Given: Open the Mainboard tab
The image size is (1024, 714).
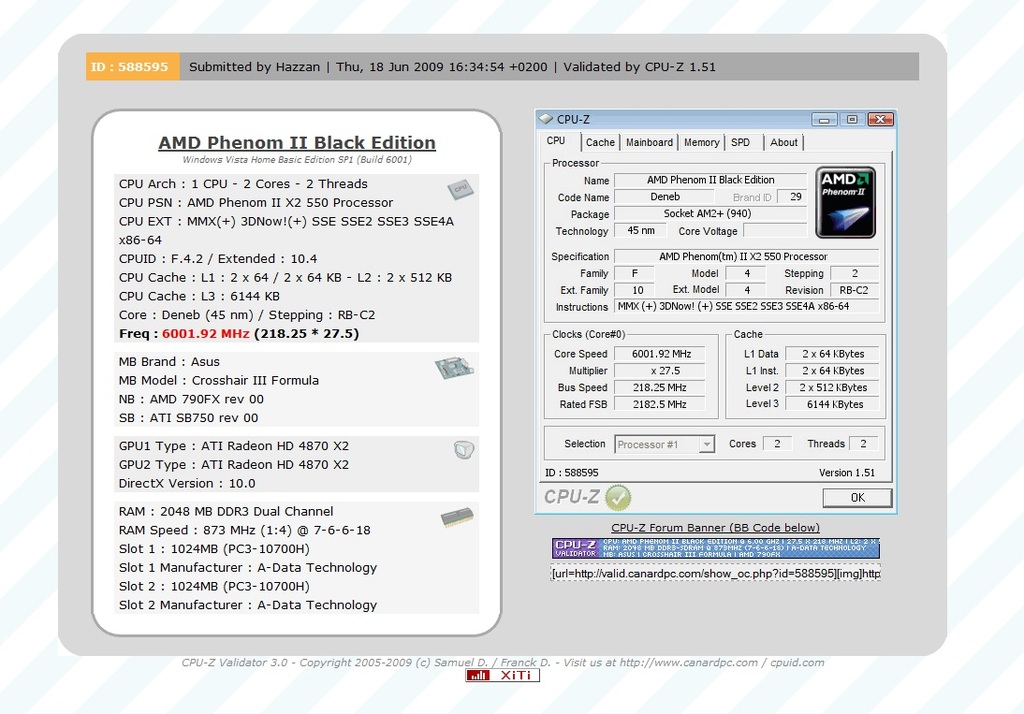Looking at the screenshot, I should pos(649,142).
